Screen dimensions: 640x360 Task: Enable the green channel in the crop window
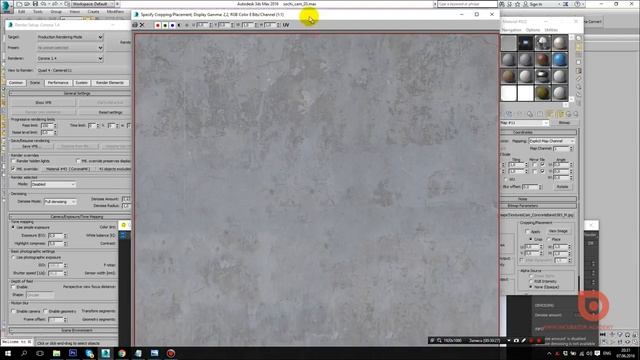165,25
